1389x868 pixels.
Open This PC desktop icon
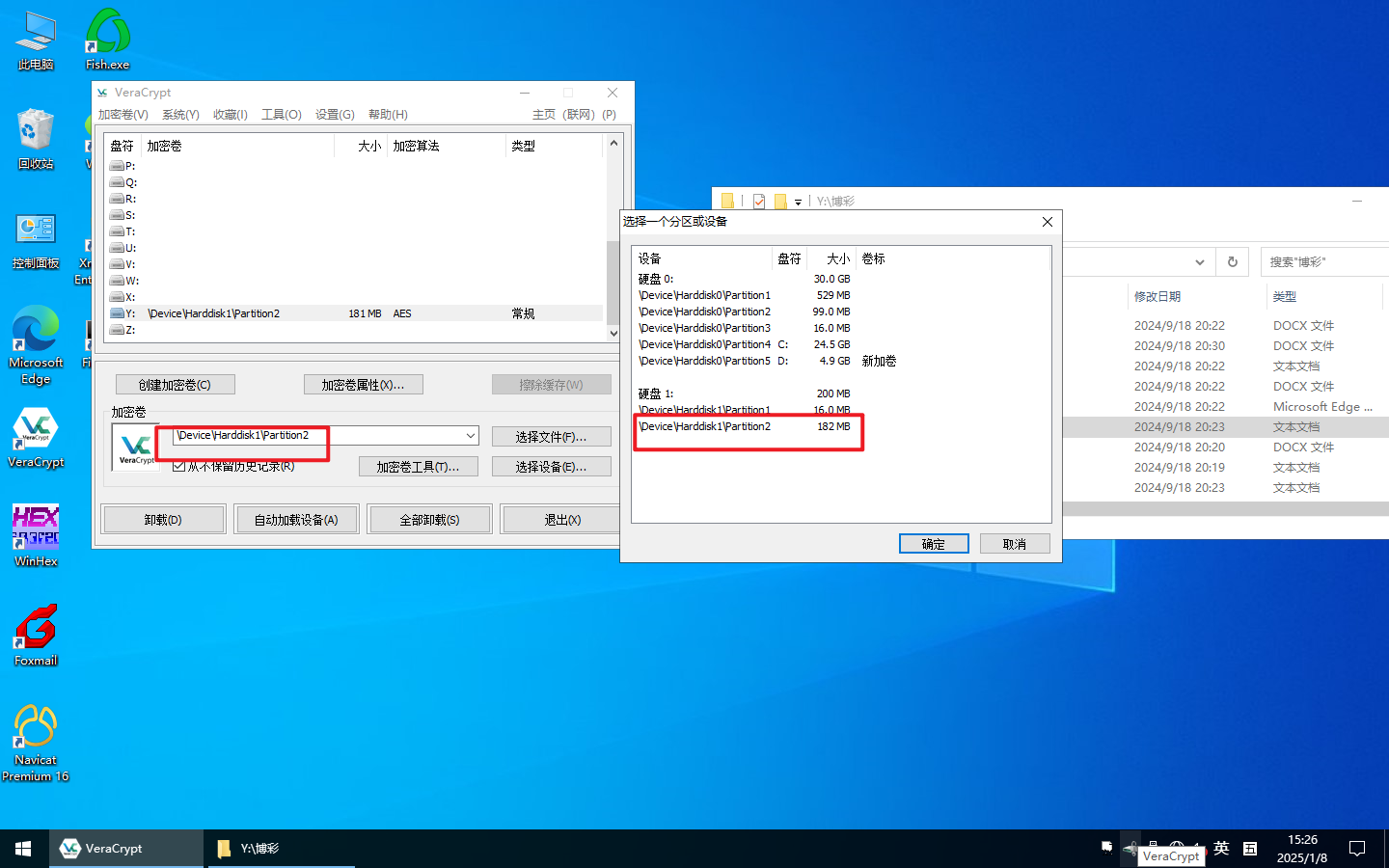point(36,41)
